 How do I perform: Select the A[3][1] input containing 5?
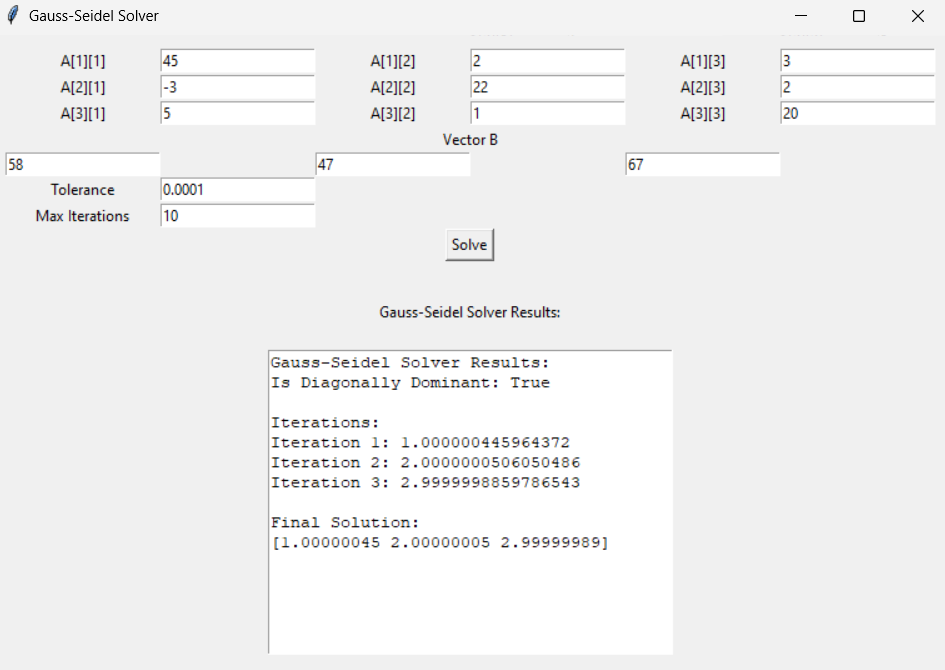coord(237,113)
